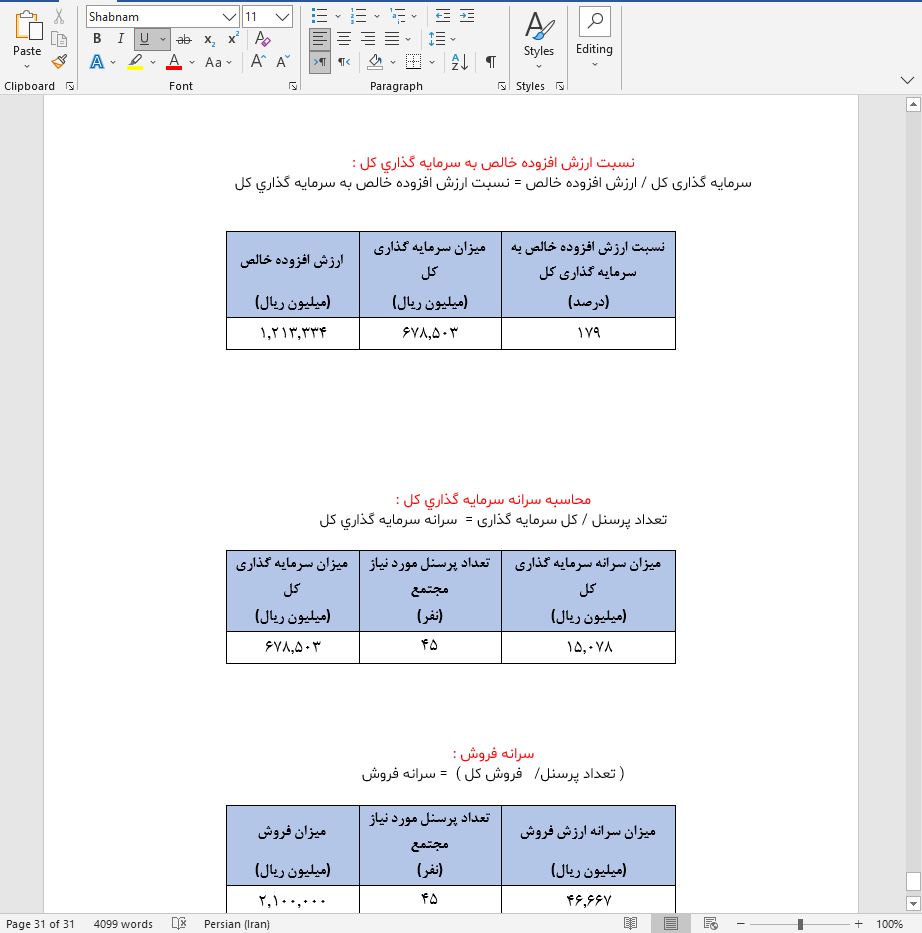The width and height of the screenshot is (922, 933).
Task: Toggle Underline formatting
Action: (x=144, y=39)
